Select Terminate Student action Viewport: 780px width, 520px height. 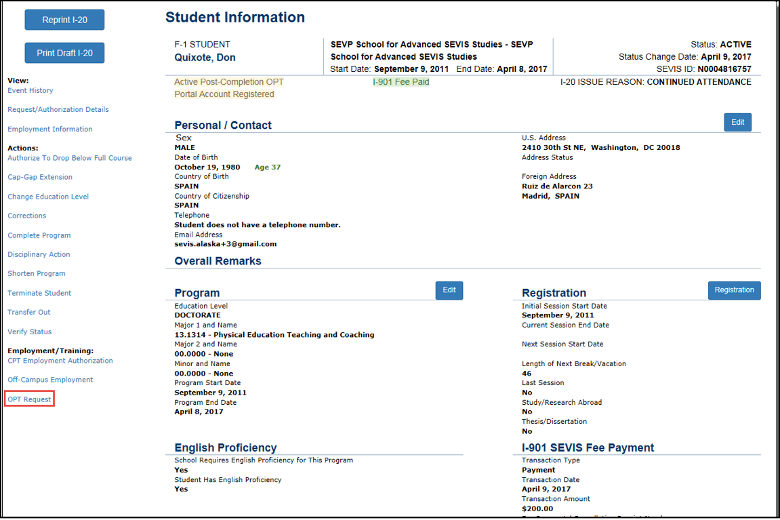tap(39, 293)
